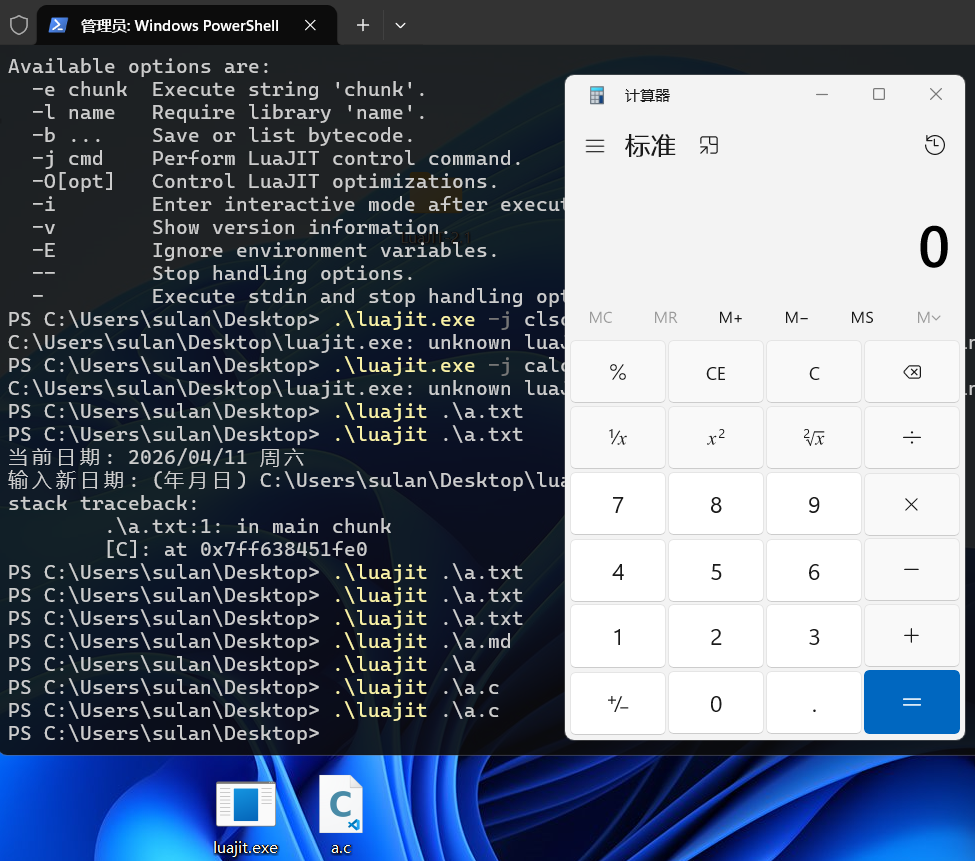Open the calculator hamburger navigation menu

click(595, 146)
